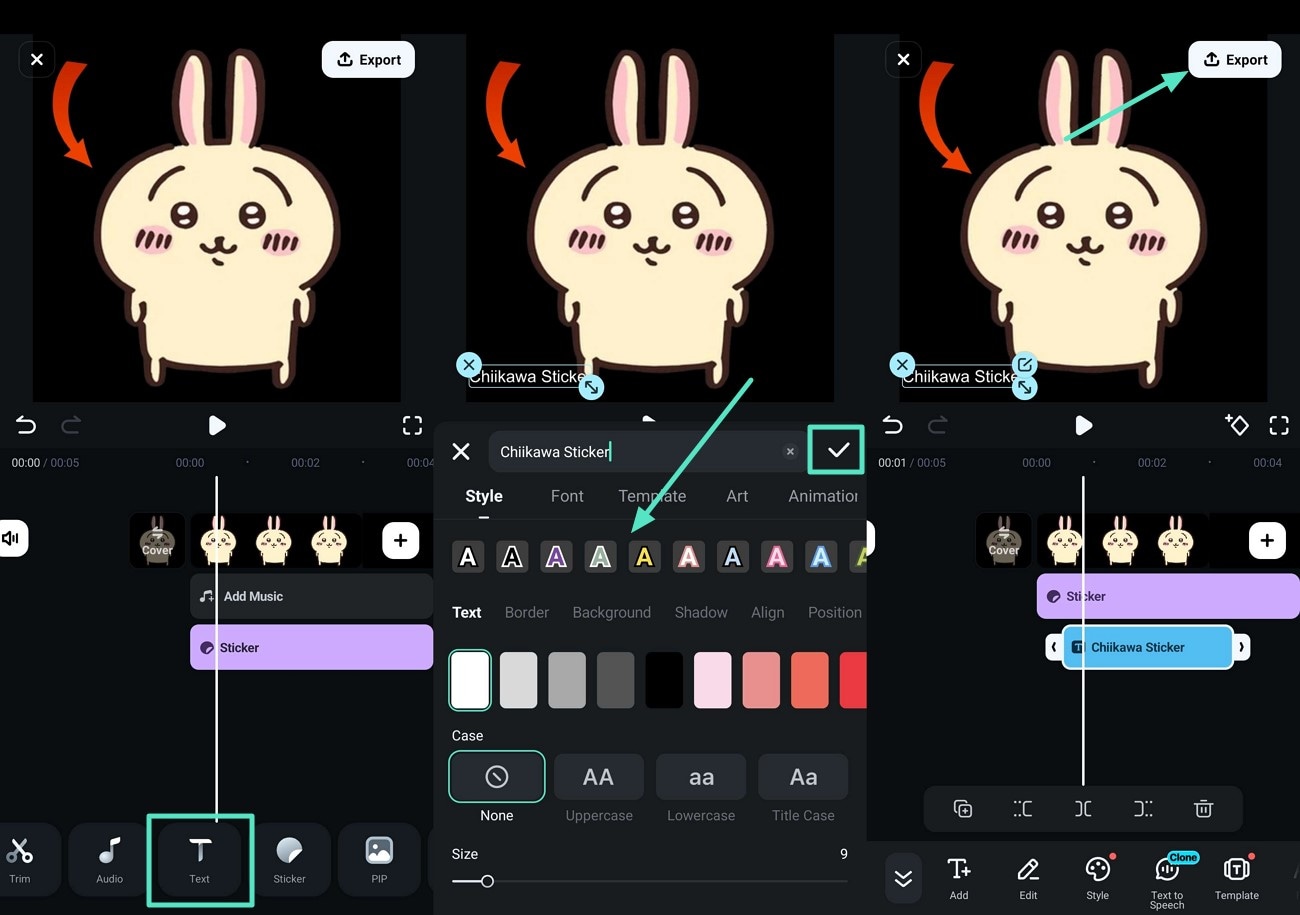This screenshot has height=915, width=1300.
Task: Click the Chiikawa Sticker text input field
Action: tap(646, 452)
